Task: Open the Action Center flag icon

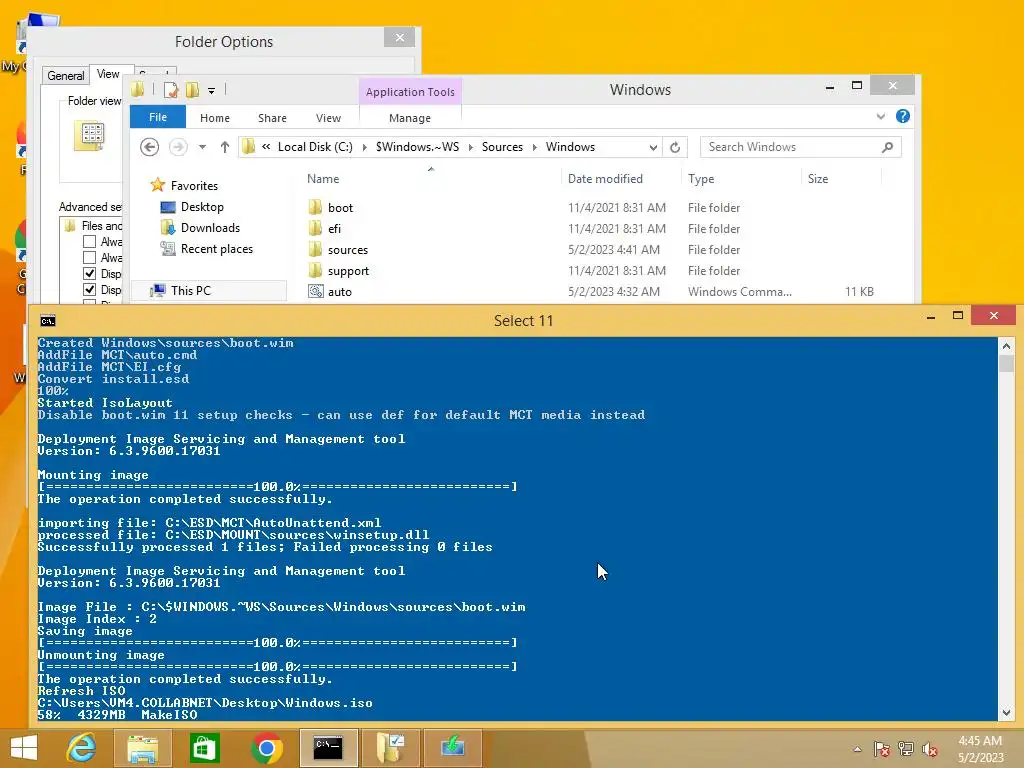Action: tap(882, 749)
